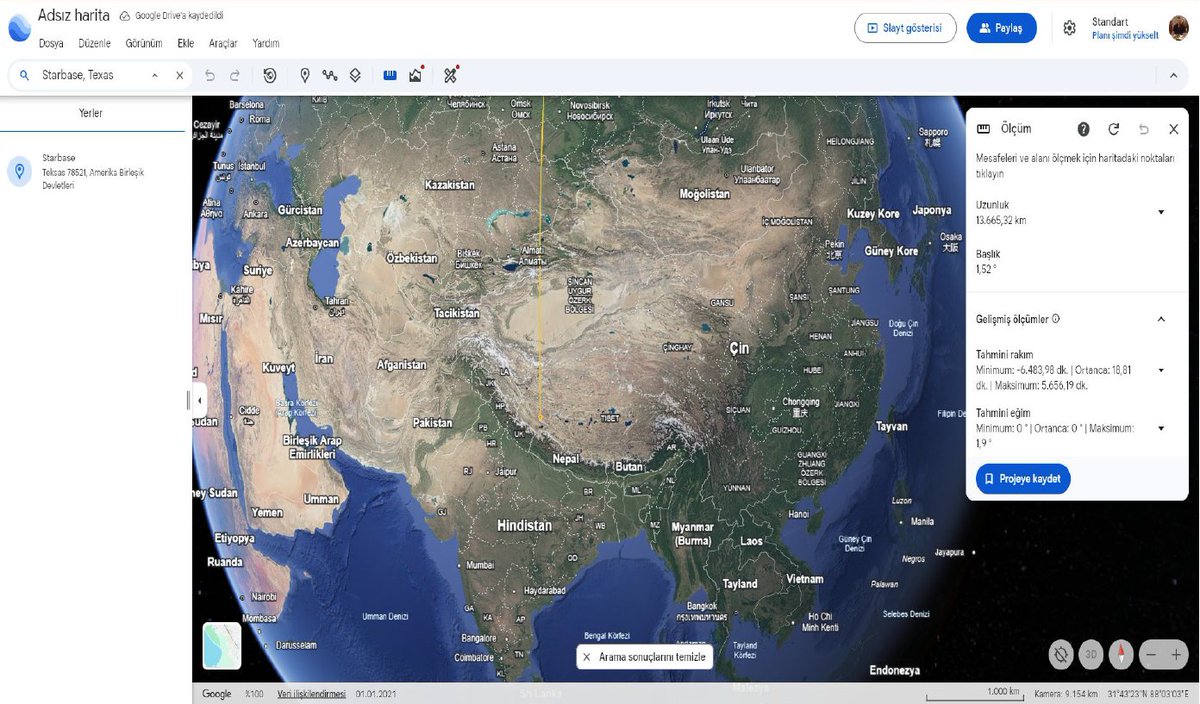Collapse the top toolbar with the chevron
Viewport: 1200px width, 704px height.
pyautogui.click(x=1173, y=75)
